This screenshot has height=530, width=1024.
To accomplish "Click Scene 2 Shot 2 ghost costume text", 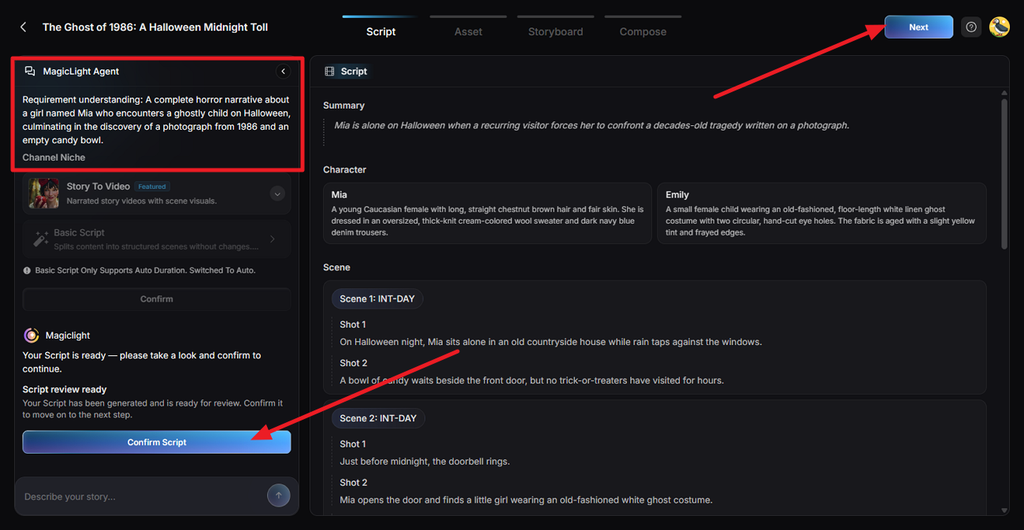I will coord(526,500).
